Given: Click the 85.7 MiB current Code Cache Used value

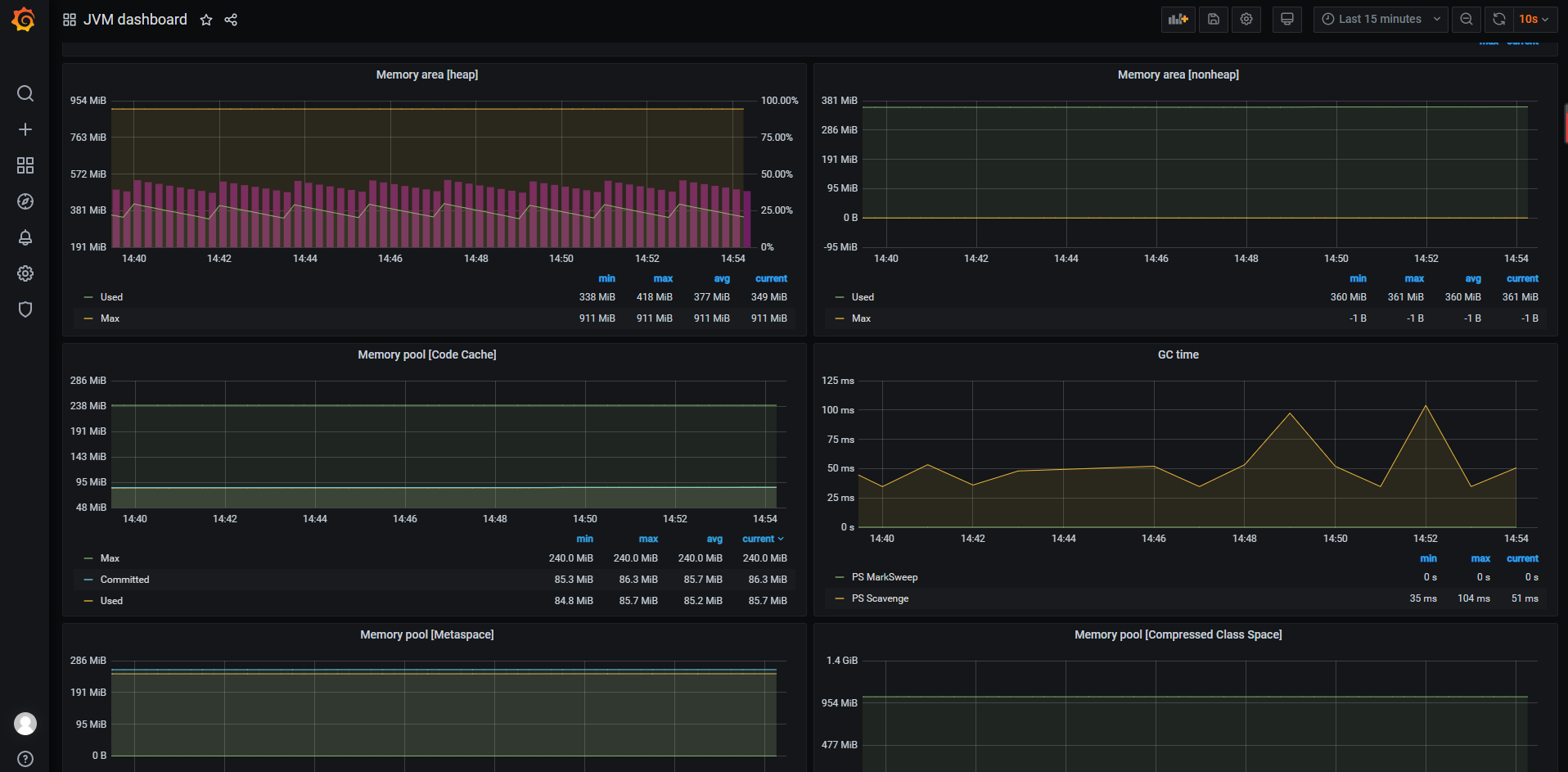Looking at the screenshot, I should point(768,601).
